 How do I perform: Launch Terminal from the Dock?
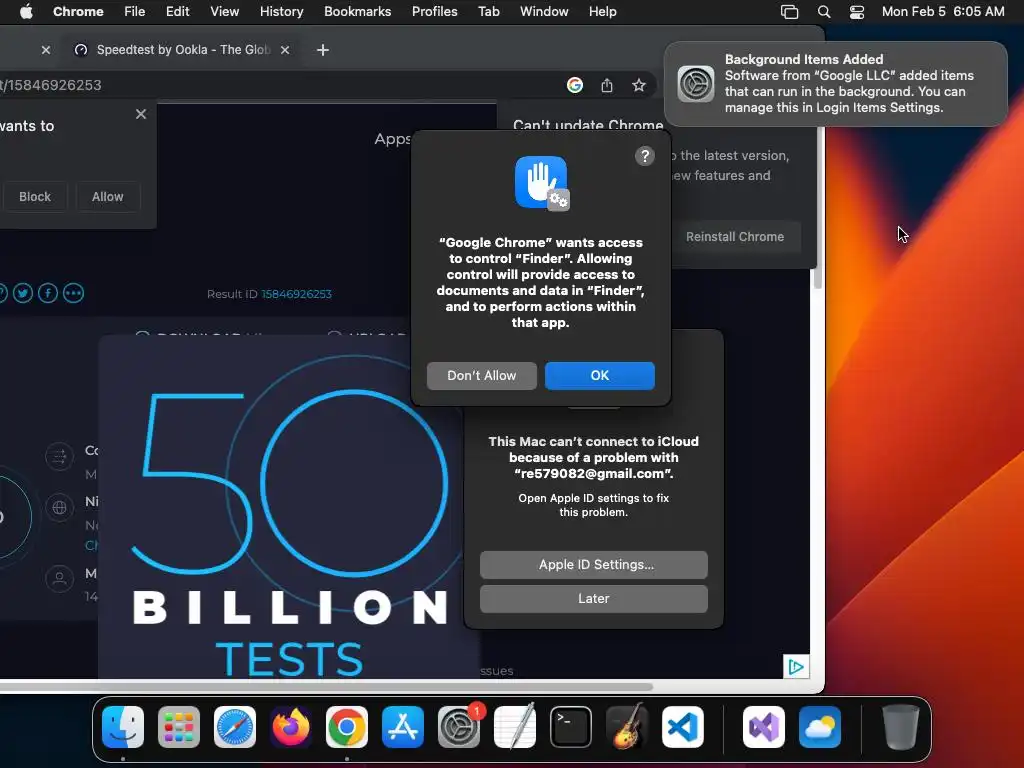pyautogui.click(x=571, y=727)
